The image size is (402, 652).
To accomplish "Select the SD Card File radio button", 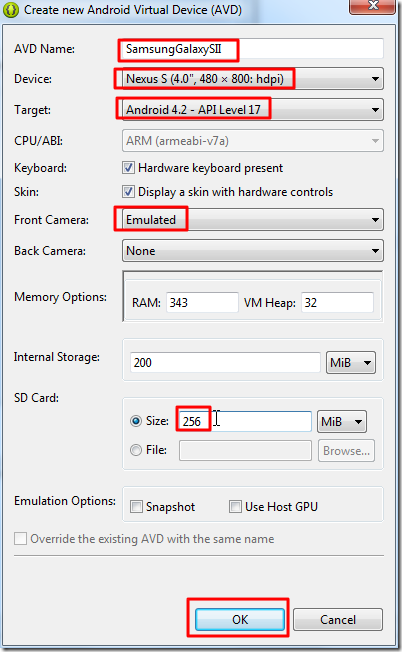I will (136, 450).
